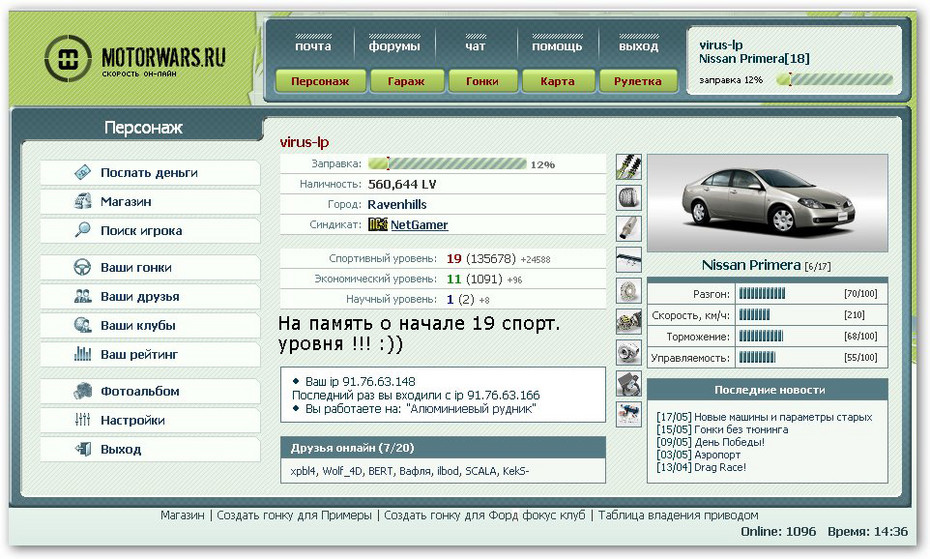Open чат in the top menu
The height and width of the screenshot is (559, 930).
click(475, 46)
